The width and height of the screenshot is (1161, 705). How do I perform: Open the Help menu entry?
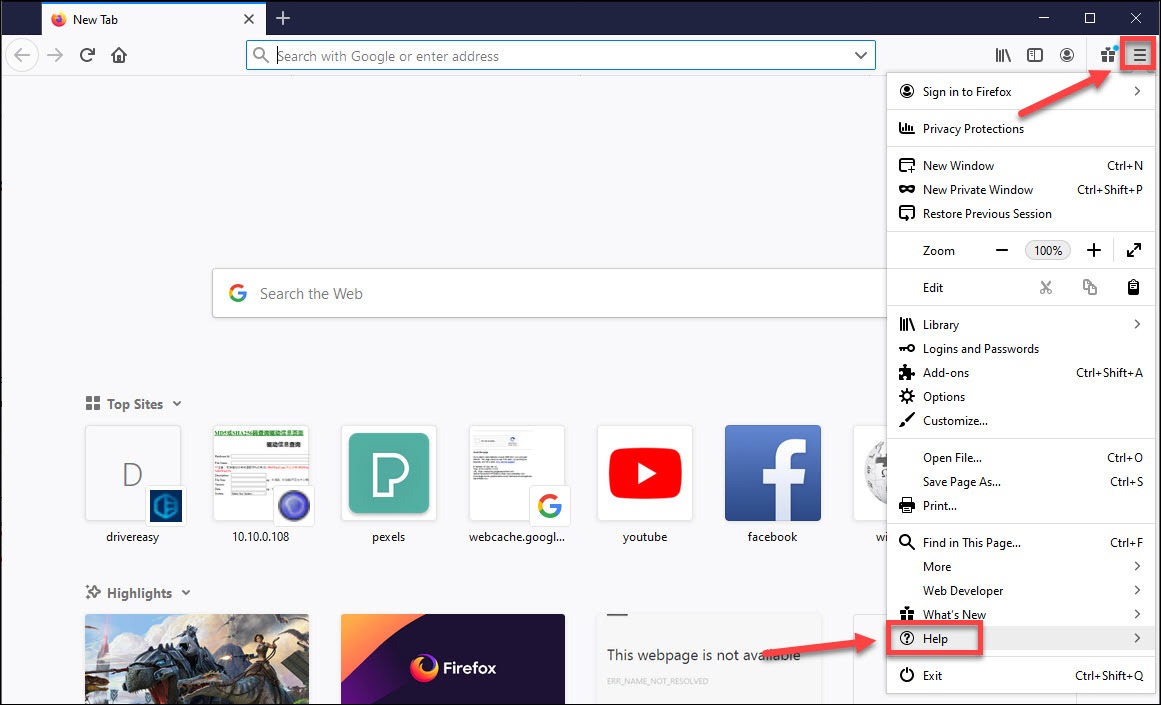click(935, 638)
